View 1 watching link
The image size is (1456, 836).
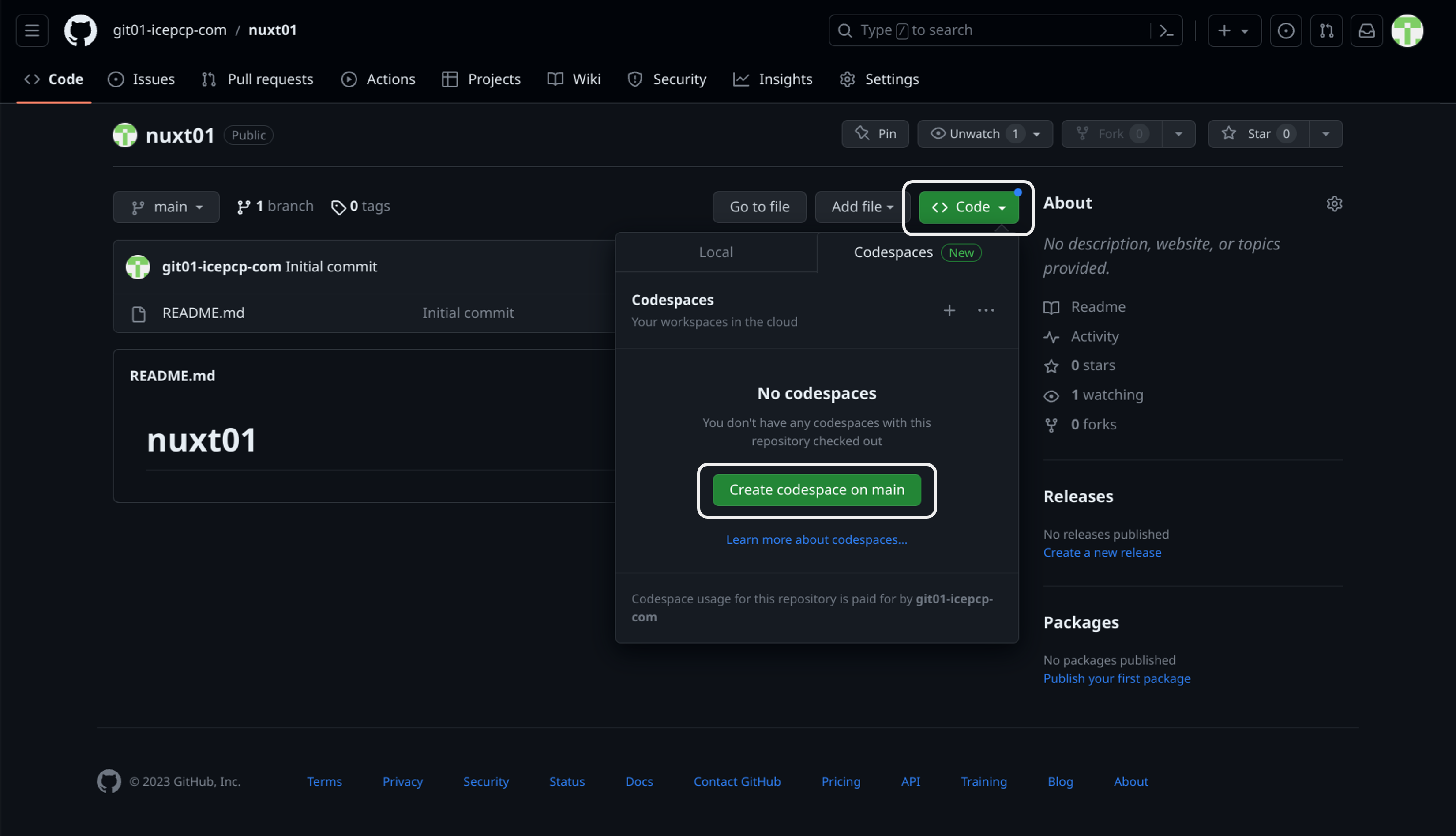(1093, 395)
